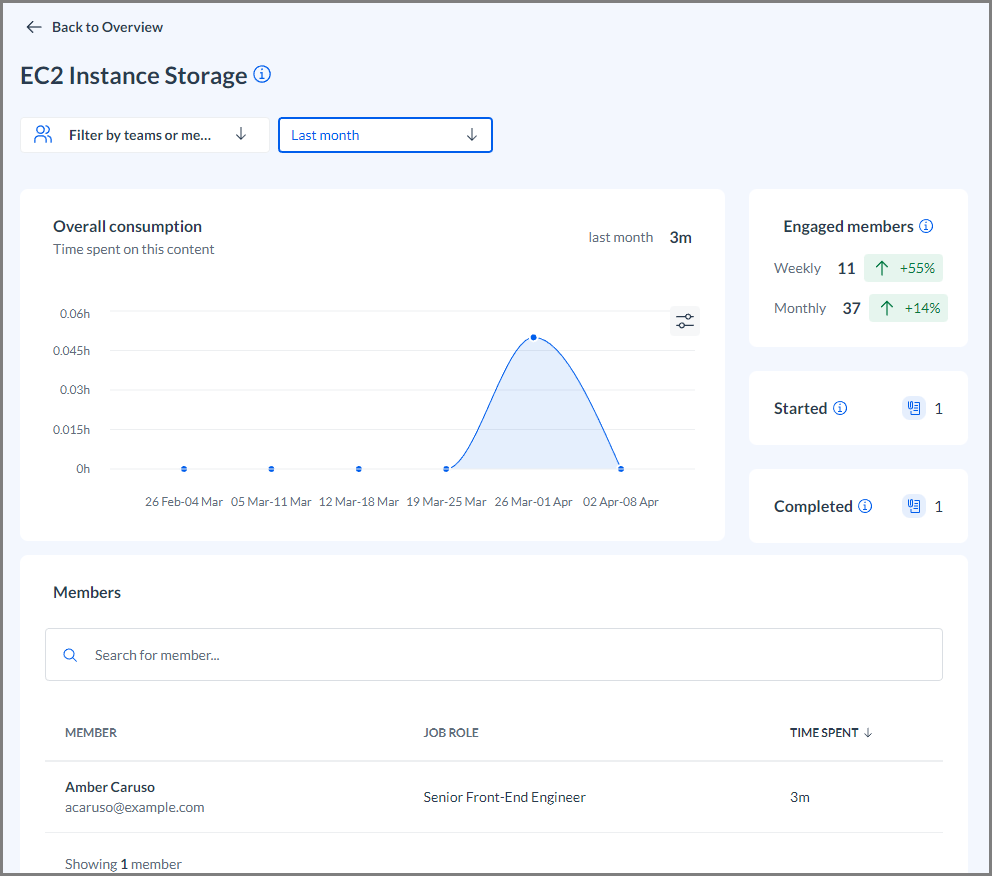Click the Weekly count 11
992x876 pixels.
pyautogui.click(x=846, y=268)
